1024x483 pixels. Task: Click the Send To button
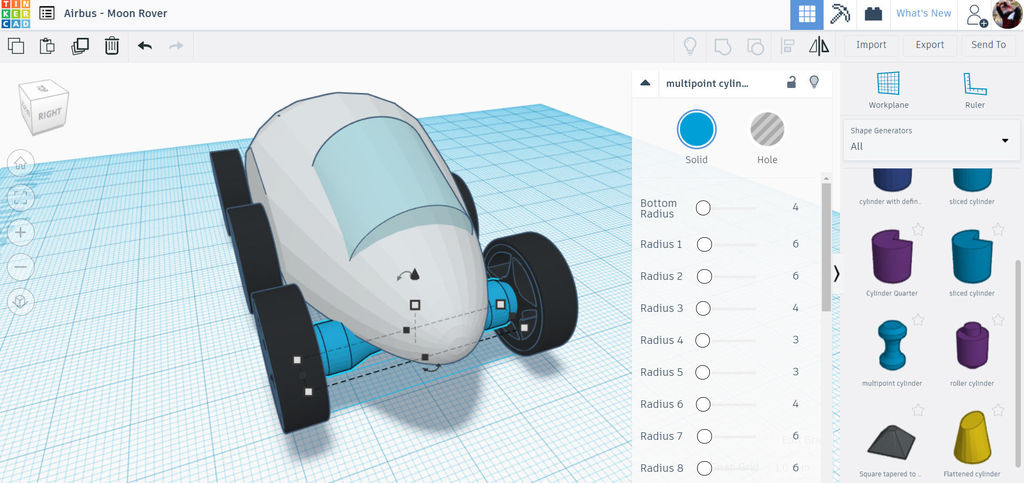click(x=988, y=45)
